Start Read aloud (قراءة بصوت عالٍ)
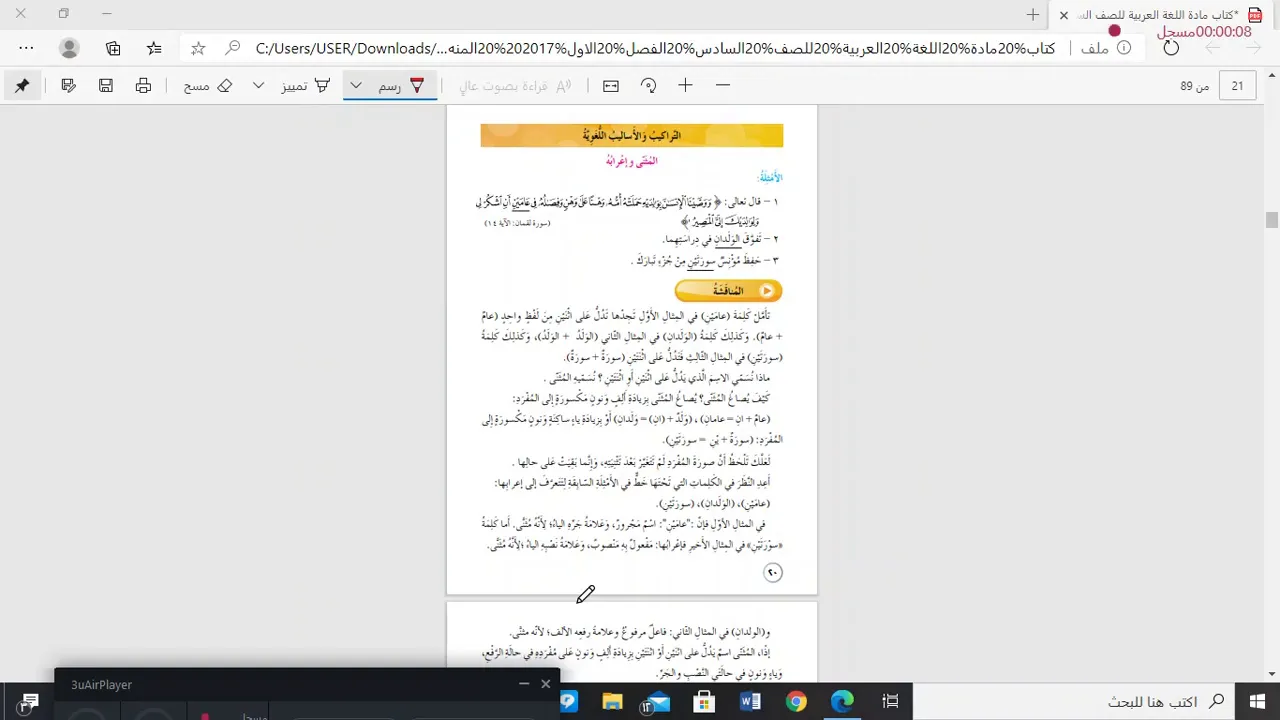 pyautogui.click(x=515, y=86)
